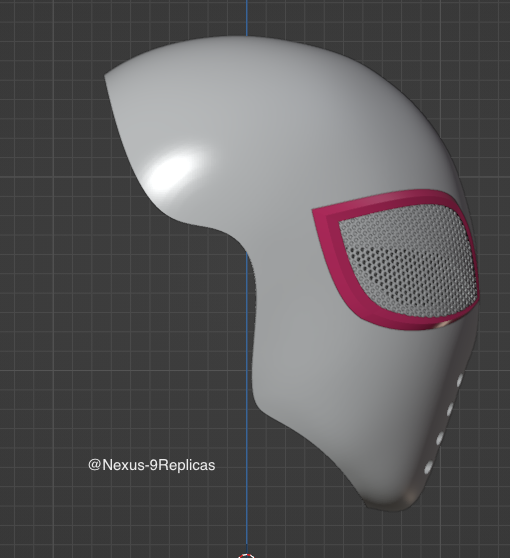Image resolution: width=510 pixels, height=558 pixels.
Task: Click the red-white 3D cursor
Action: 247,556
